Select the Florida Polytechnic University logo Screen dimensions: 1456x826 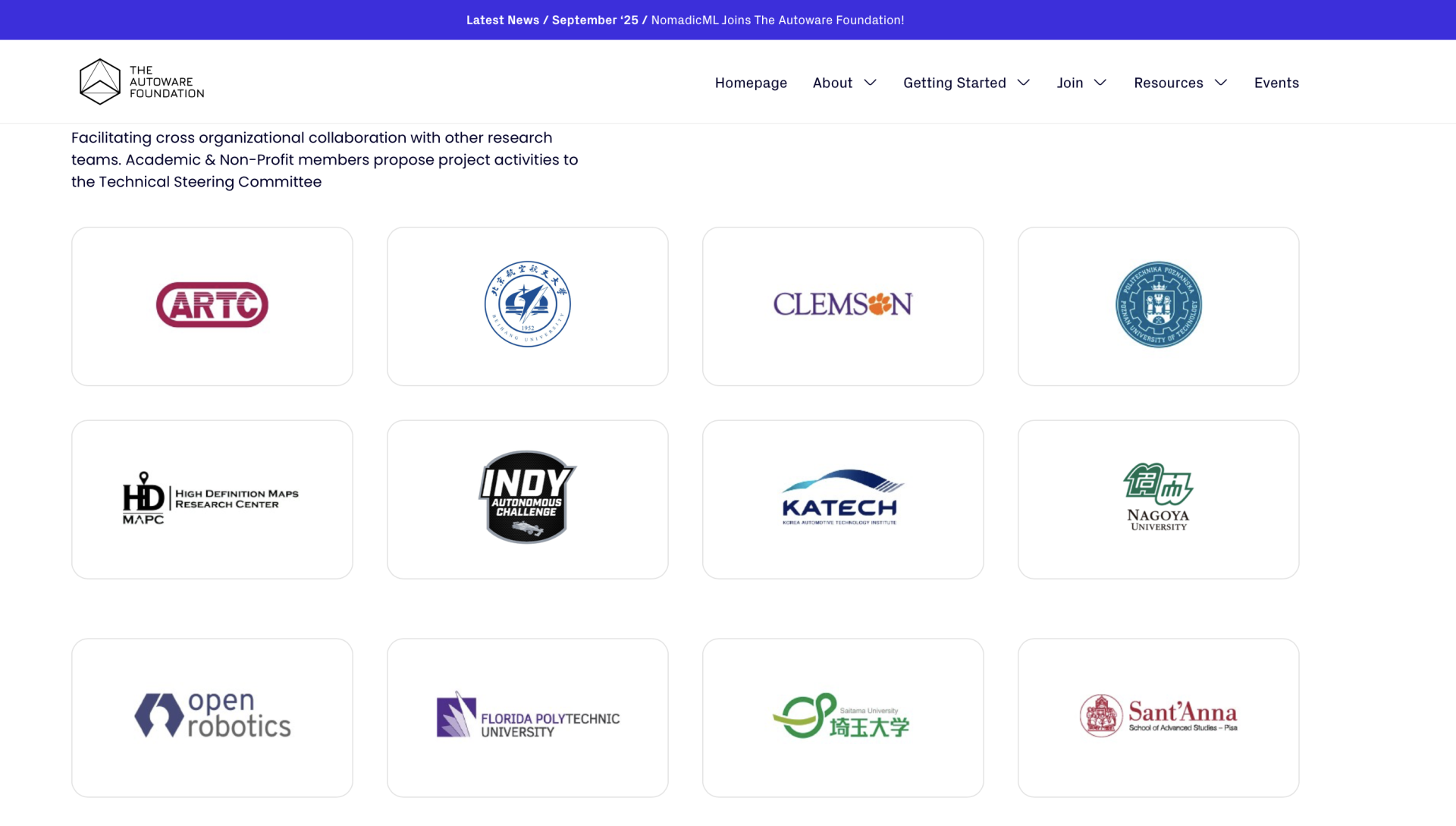[x=527, y=716]
